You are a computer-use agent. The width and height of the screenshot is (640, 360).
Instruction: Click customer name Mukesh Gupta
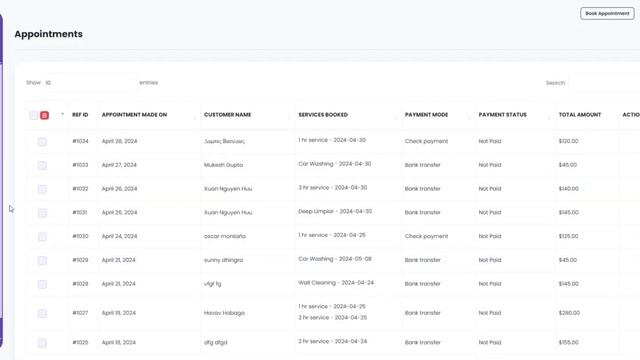(223, 165)
